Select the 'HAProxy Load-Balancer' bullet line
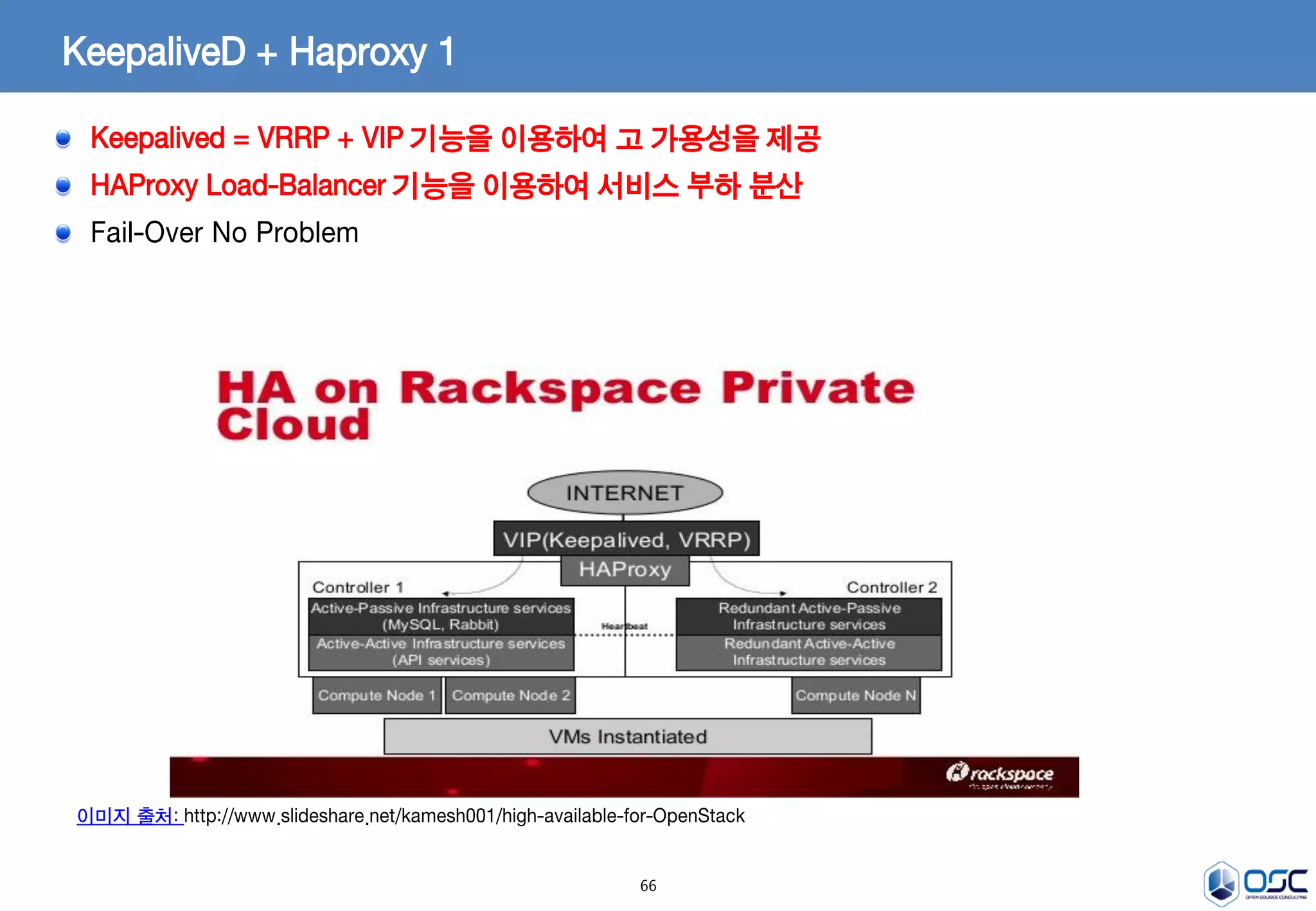Image resolution: width=1316 pixels, height=911 pixels. 446,185
